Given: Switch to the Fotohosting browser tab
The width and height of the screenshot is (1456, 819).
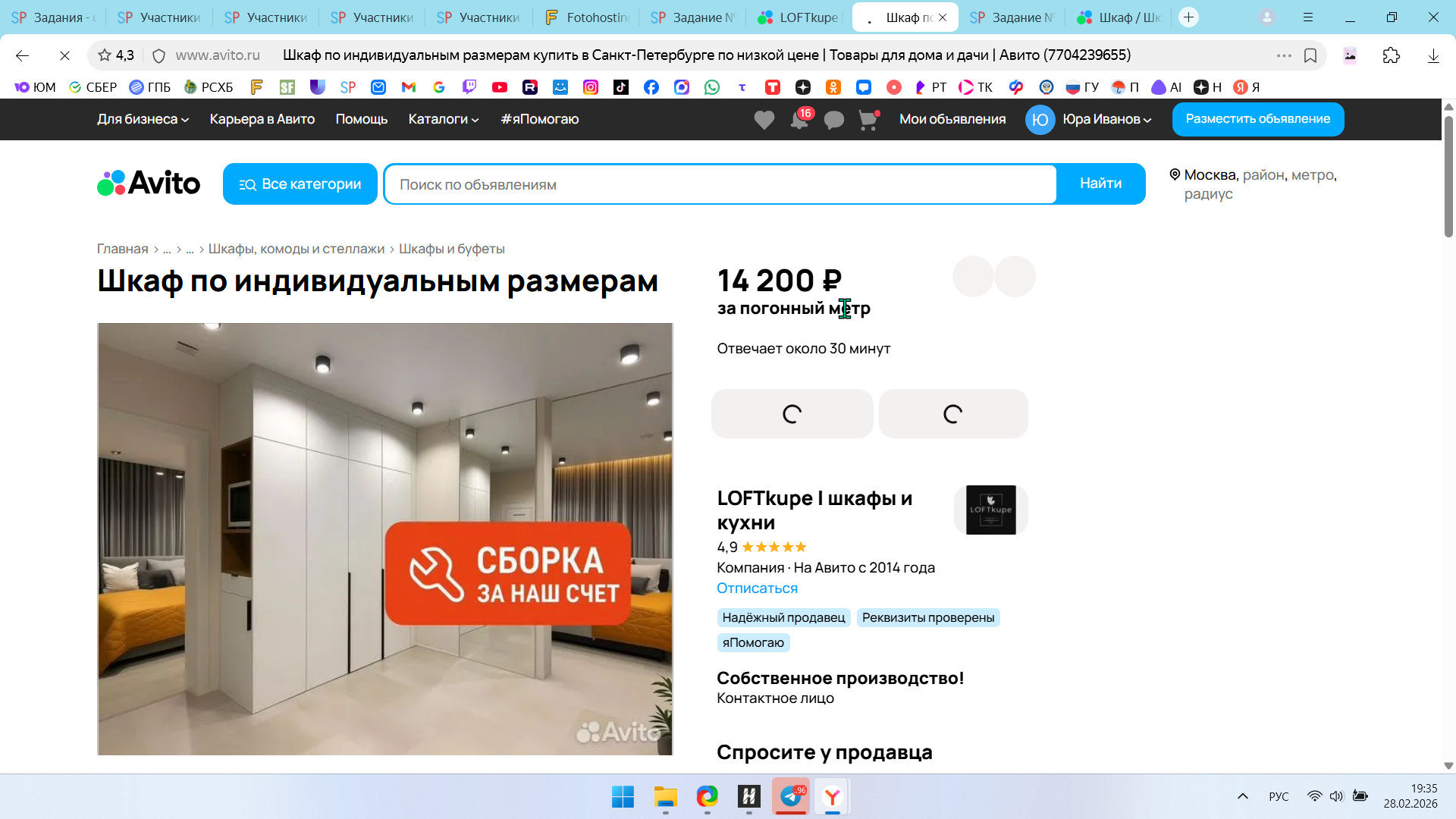Looking at the screenshot, I should (x=586, y=17).
